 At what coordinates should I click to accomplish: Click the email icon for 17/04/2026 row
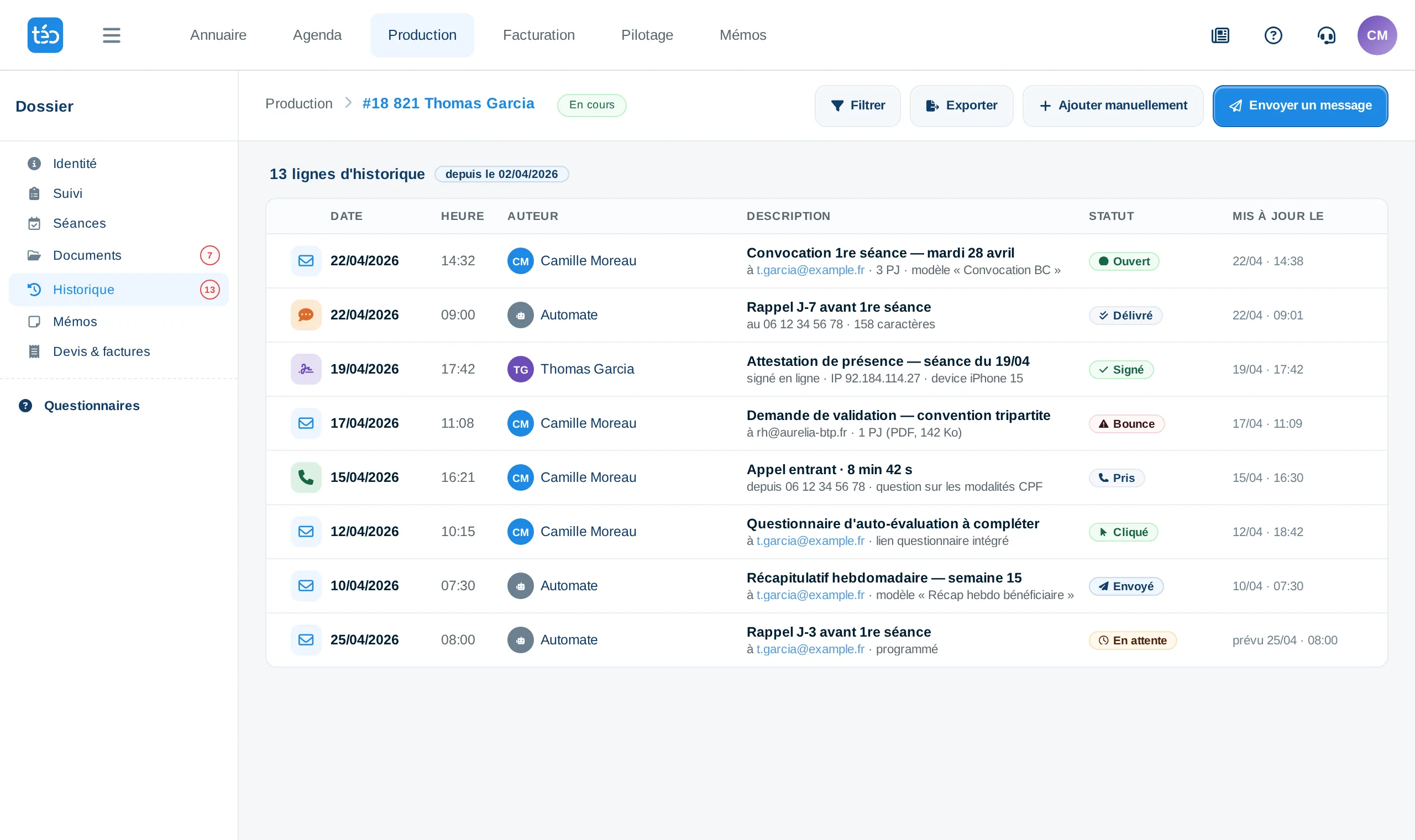tap(306, 423)
